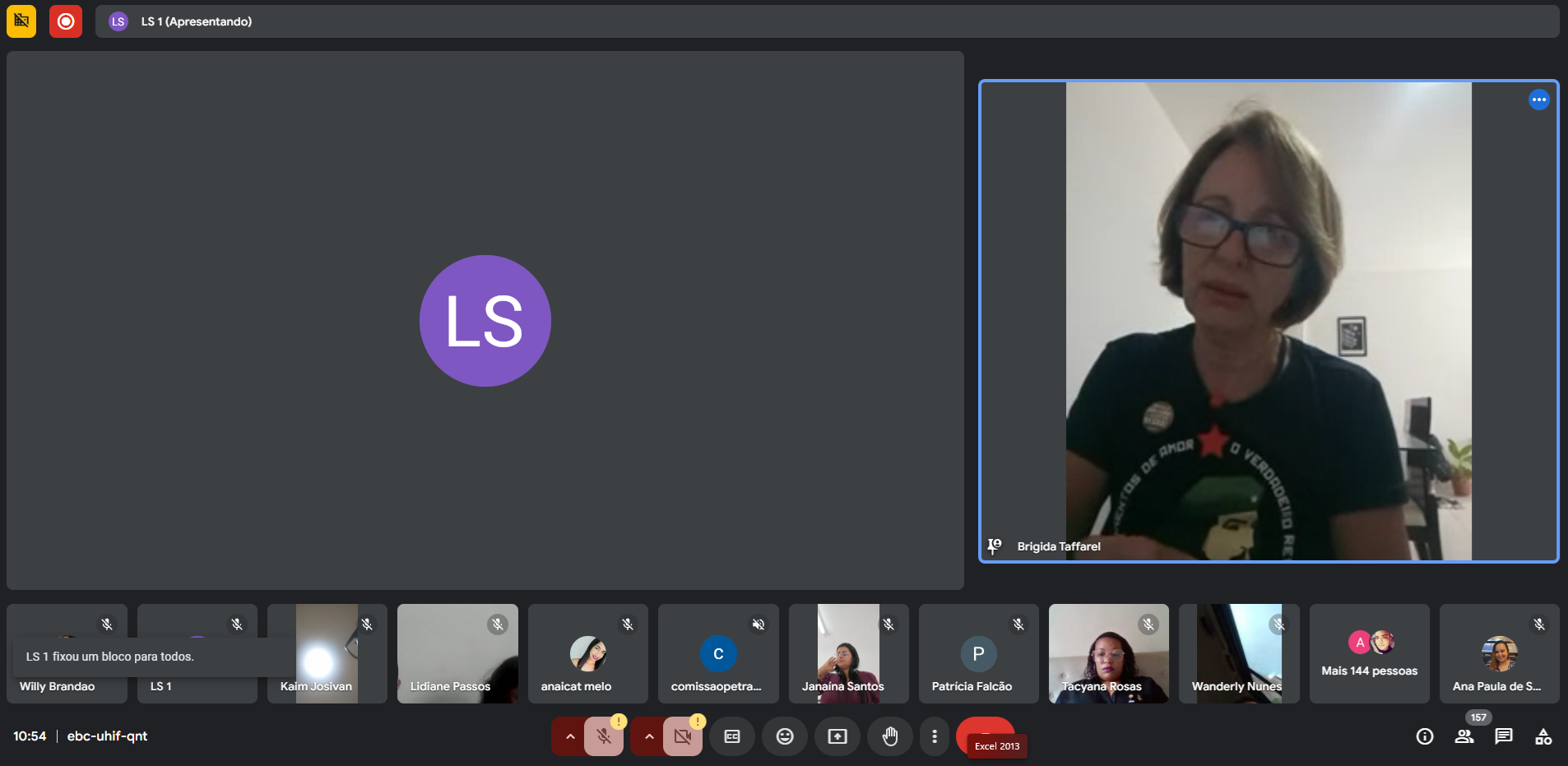The image size is (1568, 766).
Task: Click the present screen button
Action: (x=837, y=736)
